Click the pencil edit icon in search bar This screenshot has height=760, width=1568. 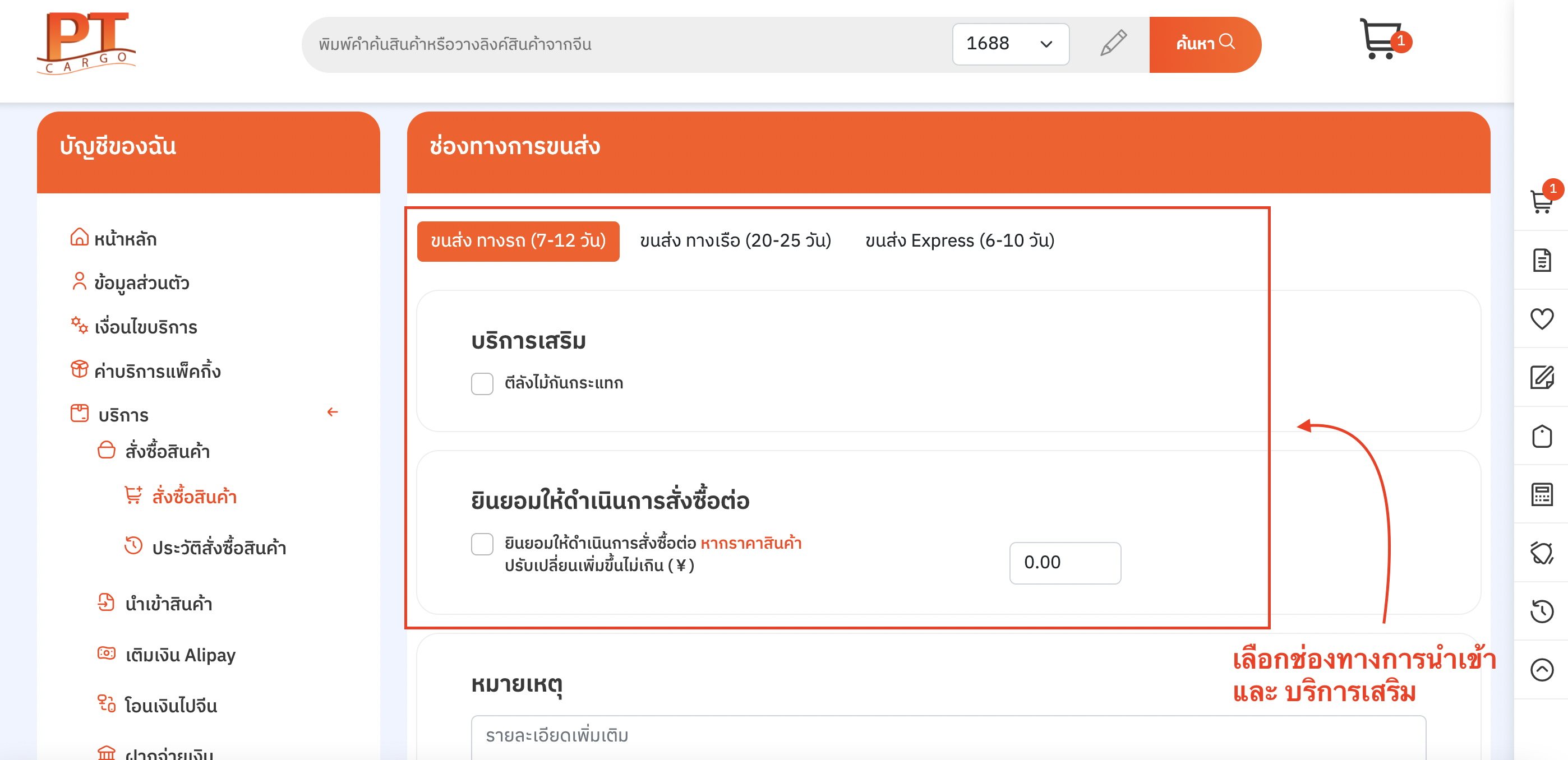coord(1113,43)
